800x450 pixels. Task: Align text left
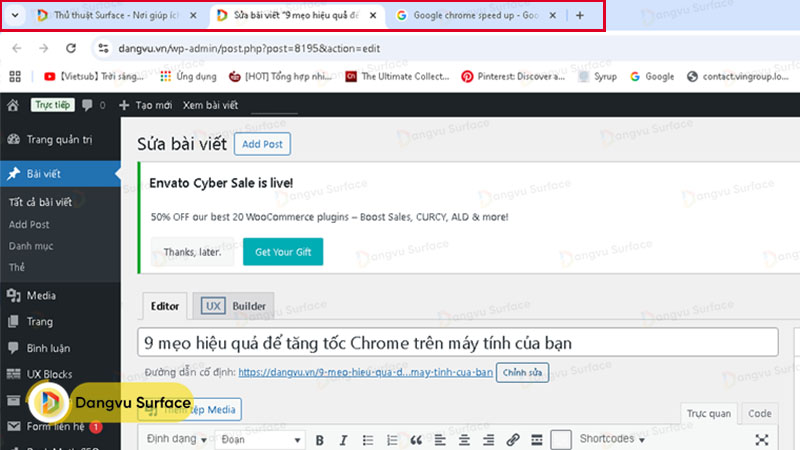coord(440,440)
